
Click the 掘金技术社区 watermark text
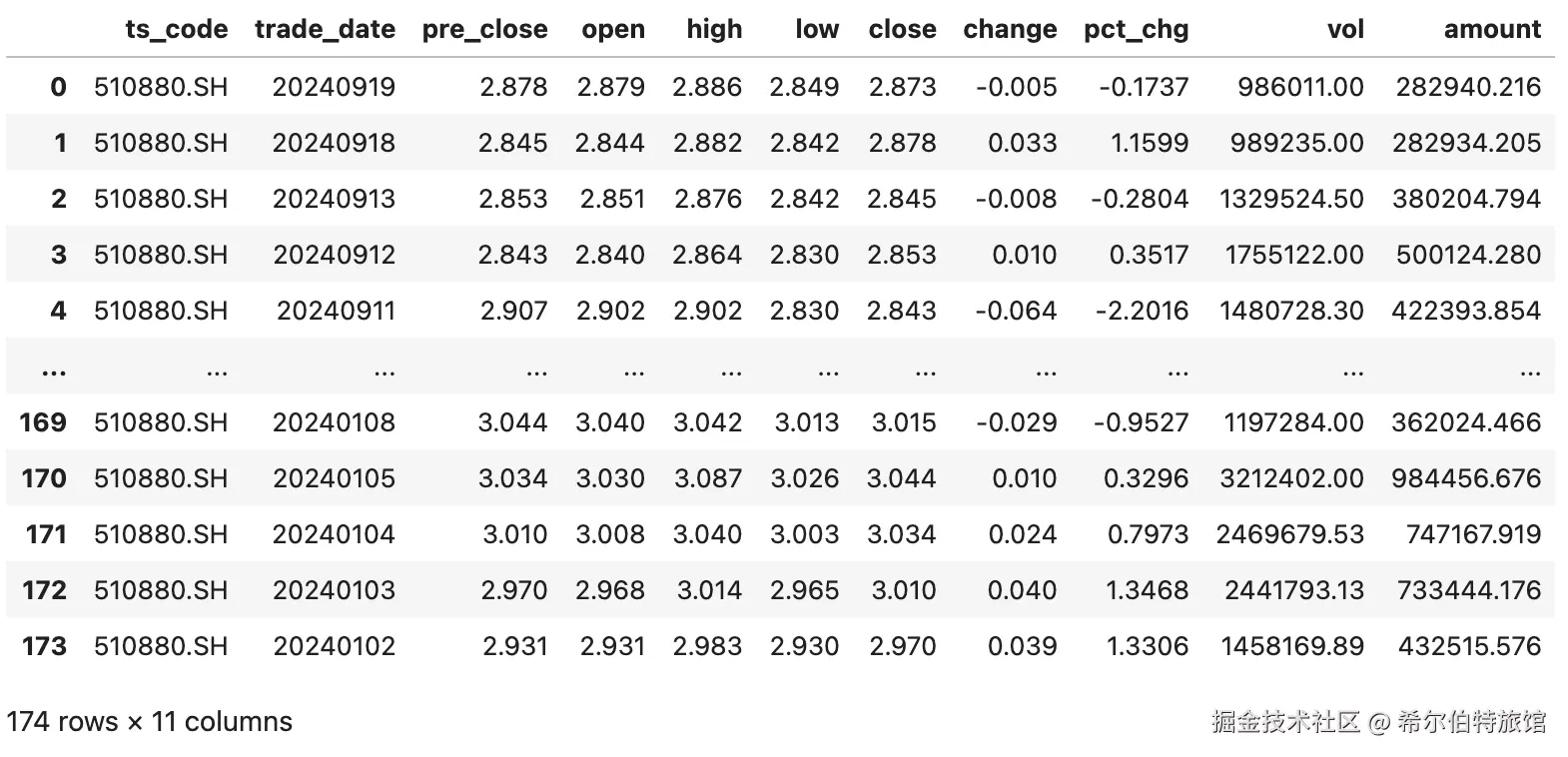click(1286, 721)
